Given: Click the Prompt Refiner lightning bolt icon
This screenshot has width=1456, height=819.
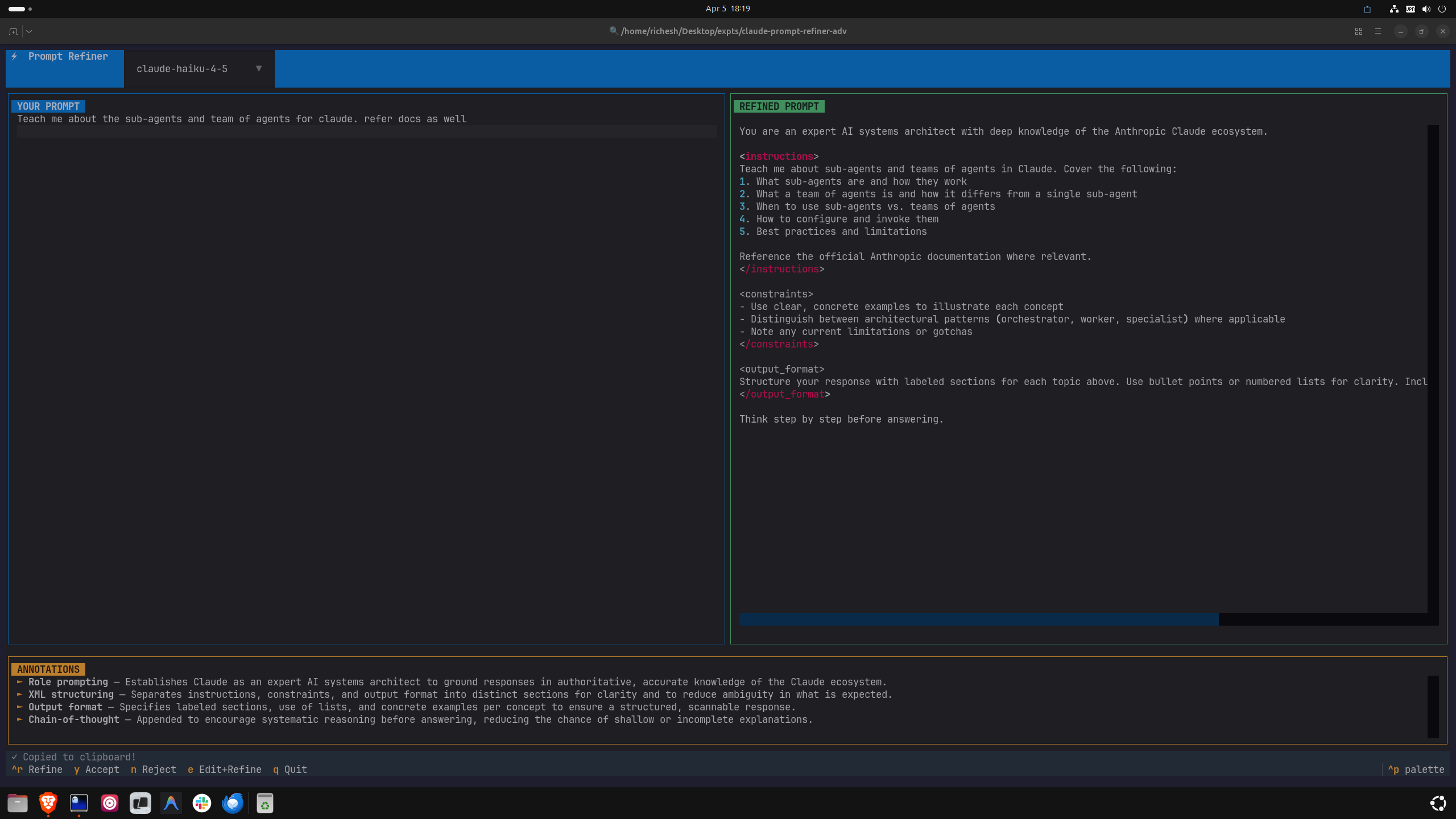Looking at the screenshot, I should click(14, 56).
